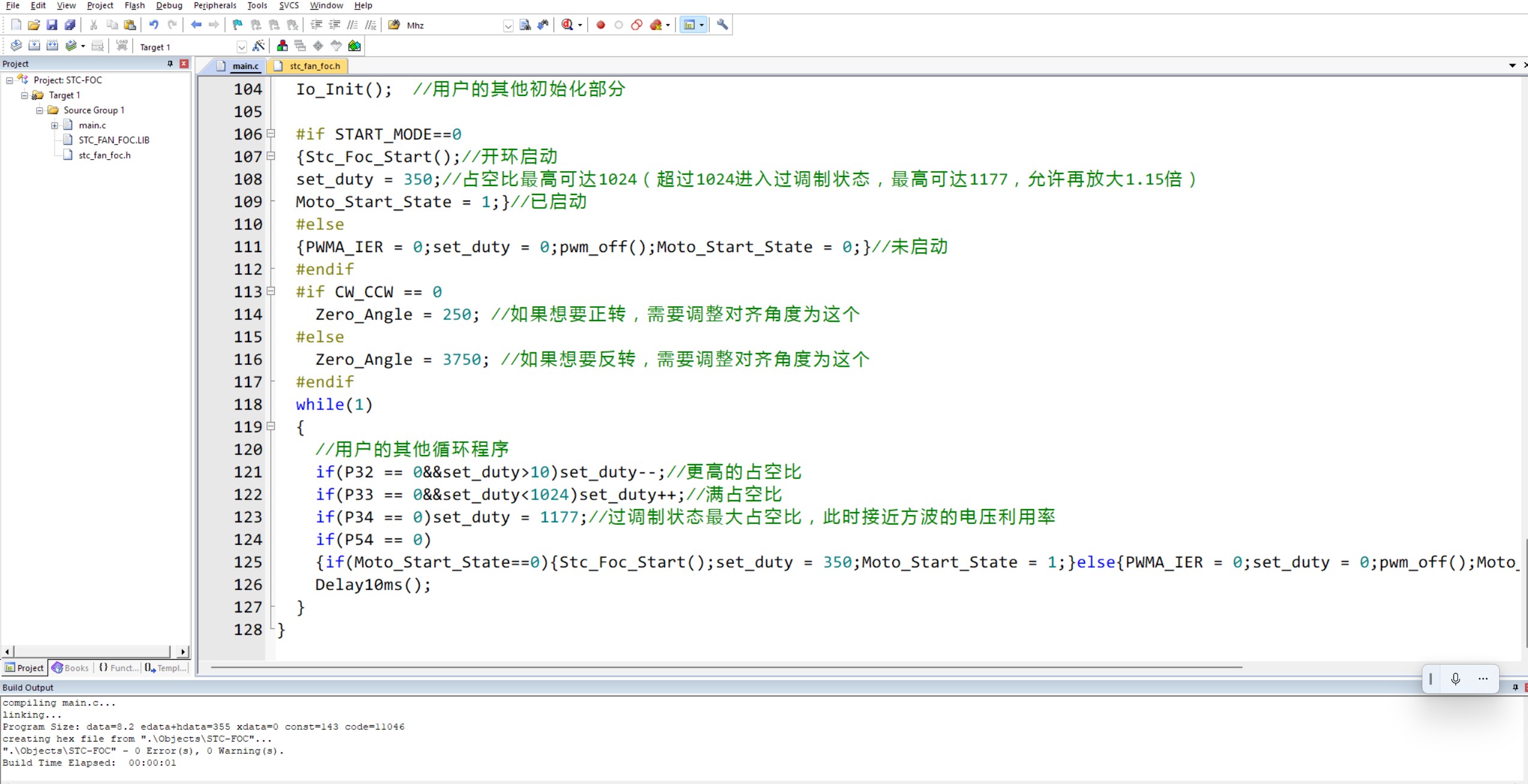Open Books tab in project pane
Screen dimensions: 1528x784
70,668
